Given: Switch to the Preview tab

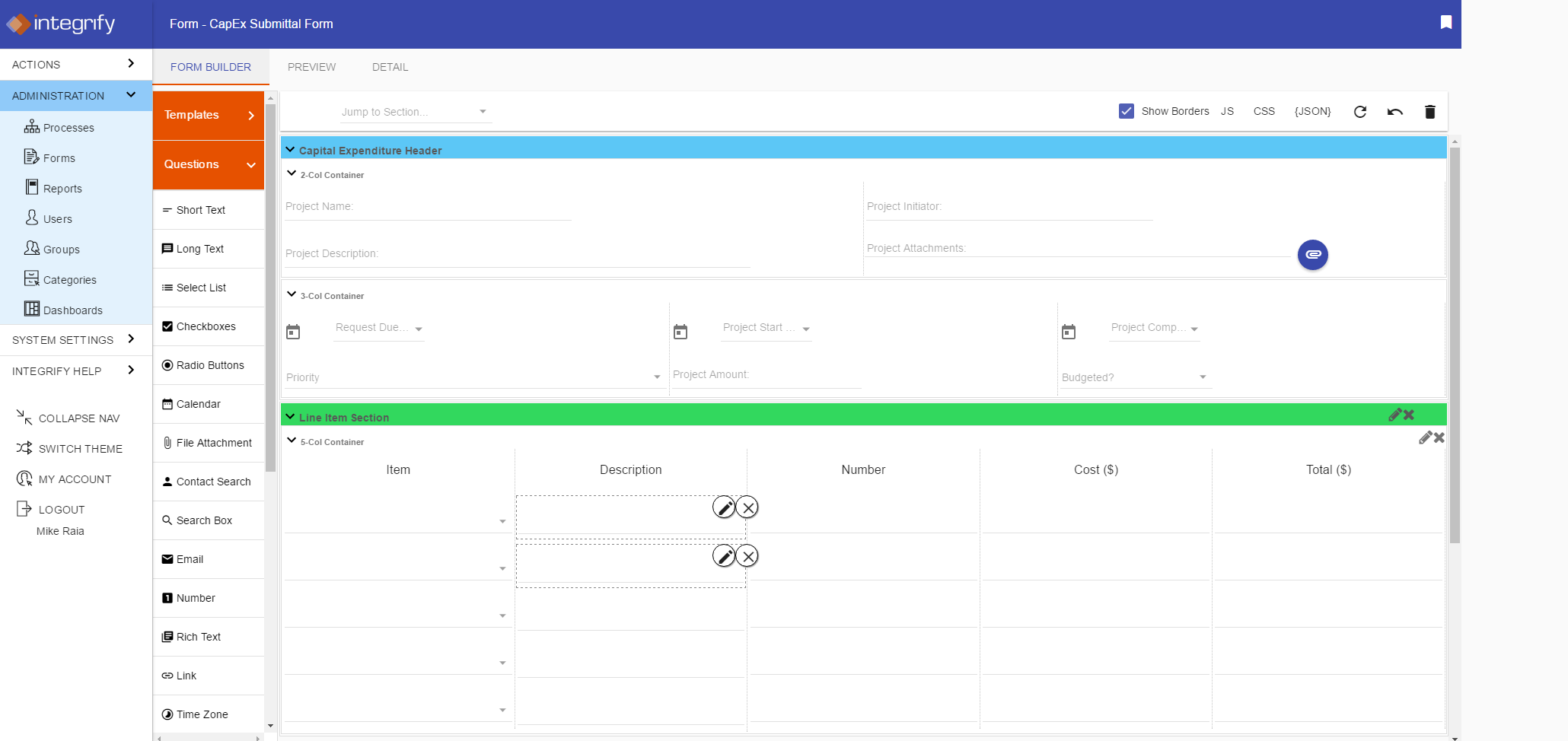Looking at the screenshot, I should pos(311,67).
